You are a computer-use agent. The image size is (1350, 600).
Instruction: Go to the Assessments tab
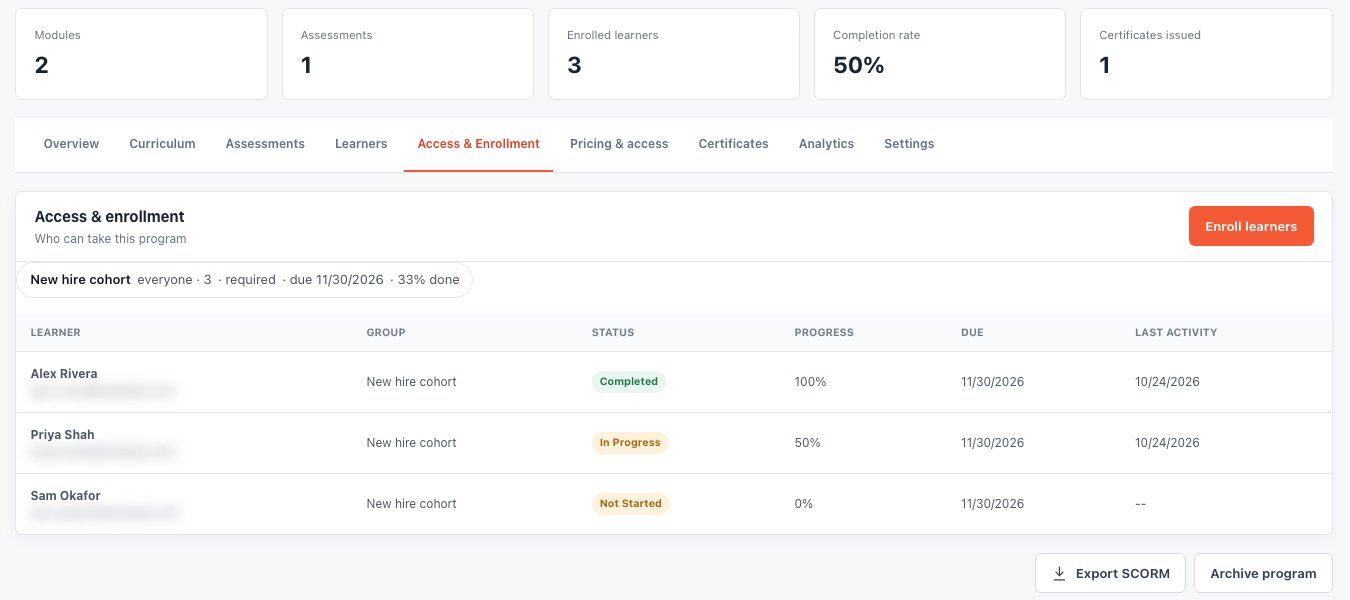[x=265, y=144]
